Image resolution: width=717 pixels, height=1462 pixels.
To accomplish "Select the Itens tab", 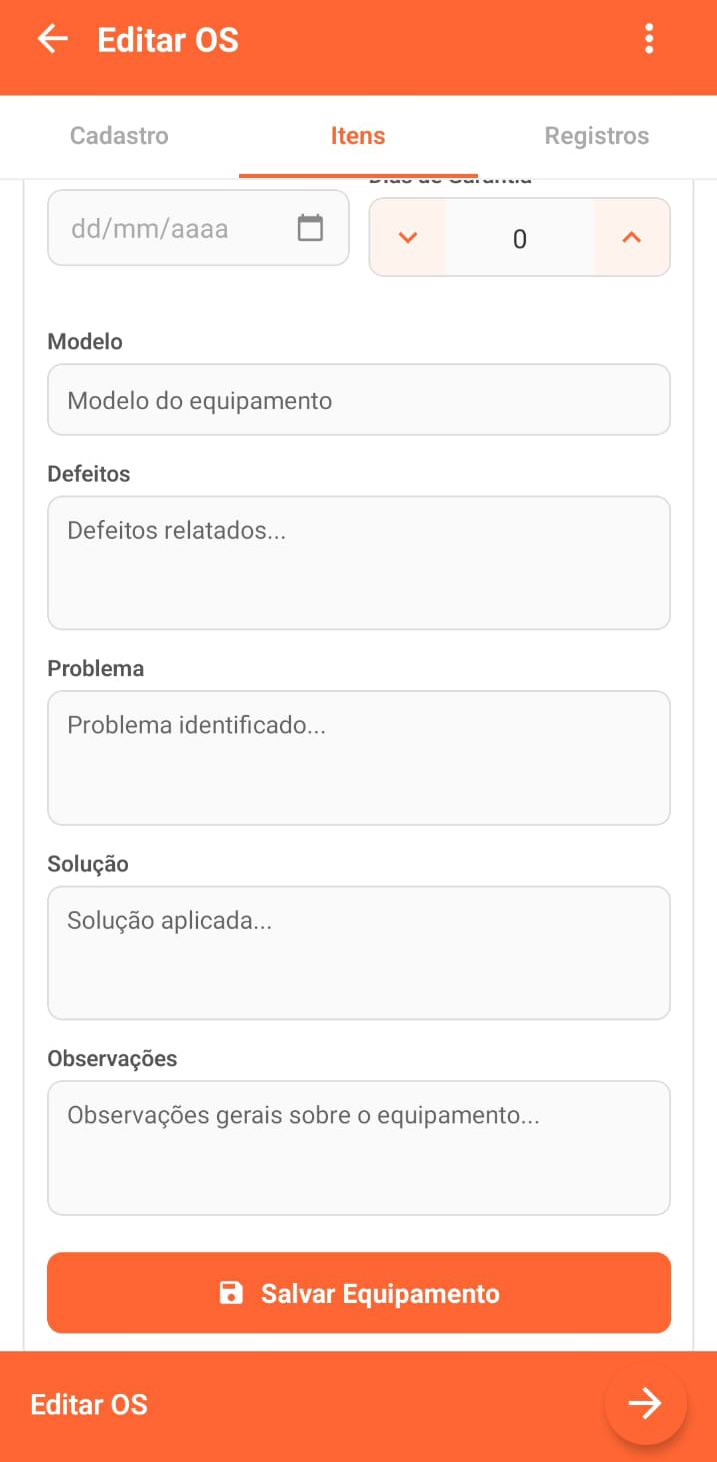I will pos(358,136).
